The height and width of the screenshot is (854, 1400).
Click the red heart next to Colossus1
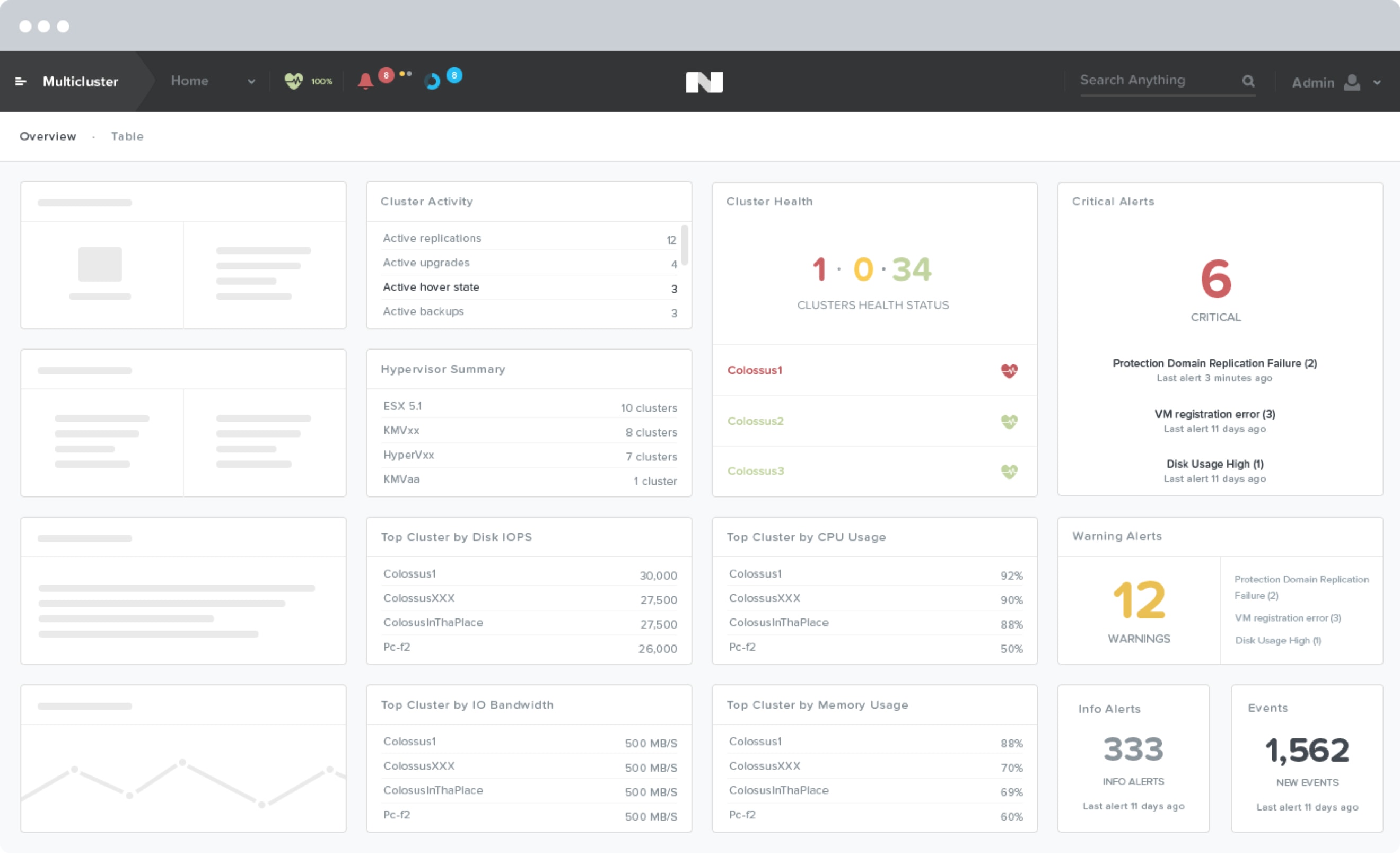point(1009,371)
